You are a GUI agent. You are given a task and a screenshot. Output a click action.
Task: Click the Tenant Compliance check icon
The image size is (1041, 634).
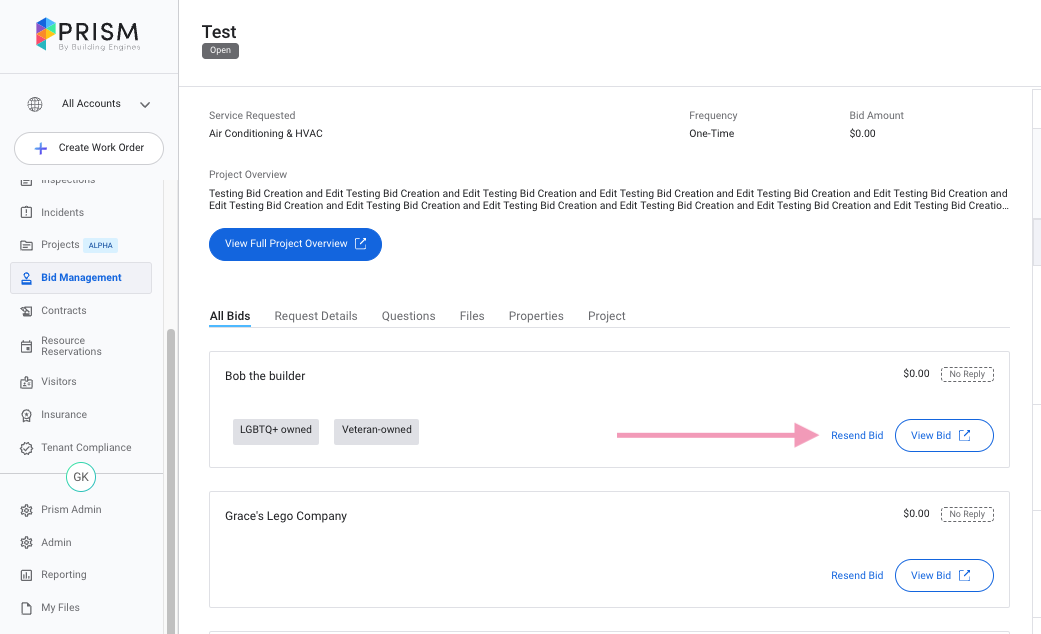coord(27,448)
